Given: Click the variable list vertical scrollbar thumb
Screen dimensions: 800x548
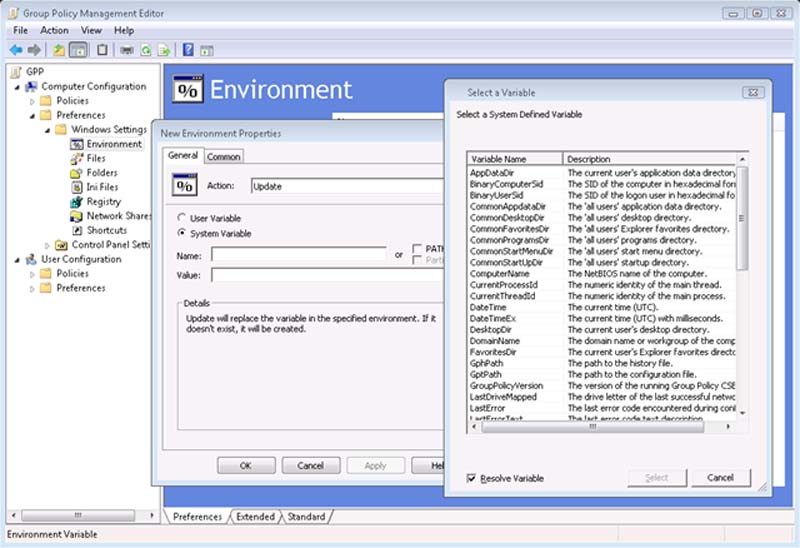Looking at the screenshot, I should click(742, 218).
